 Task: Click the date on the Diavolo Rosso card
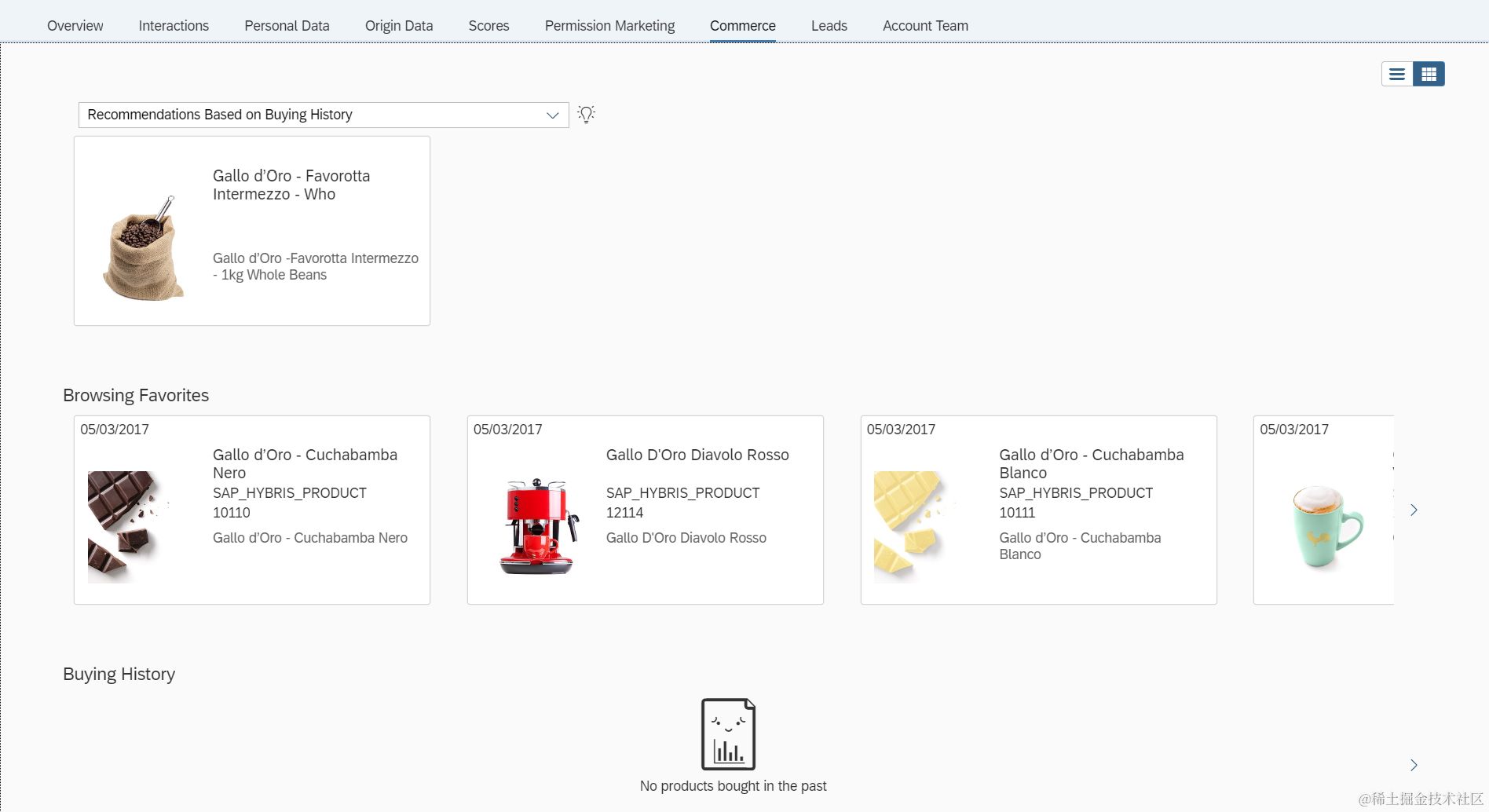coord(507,430)
